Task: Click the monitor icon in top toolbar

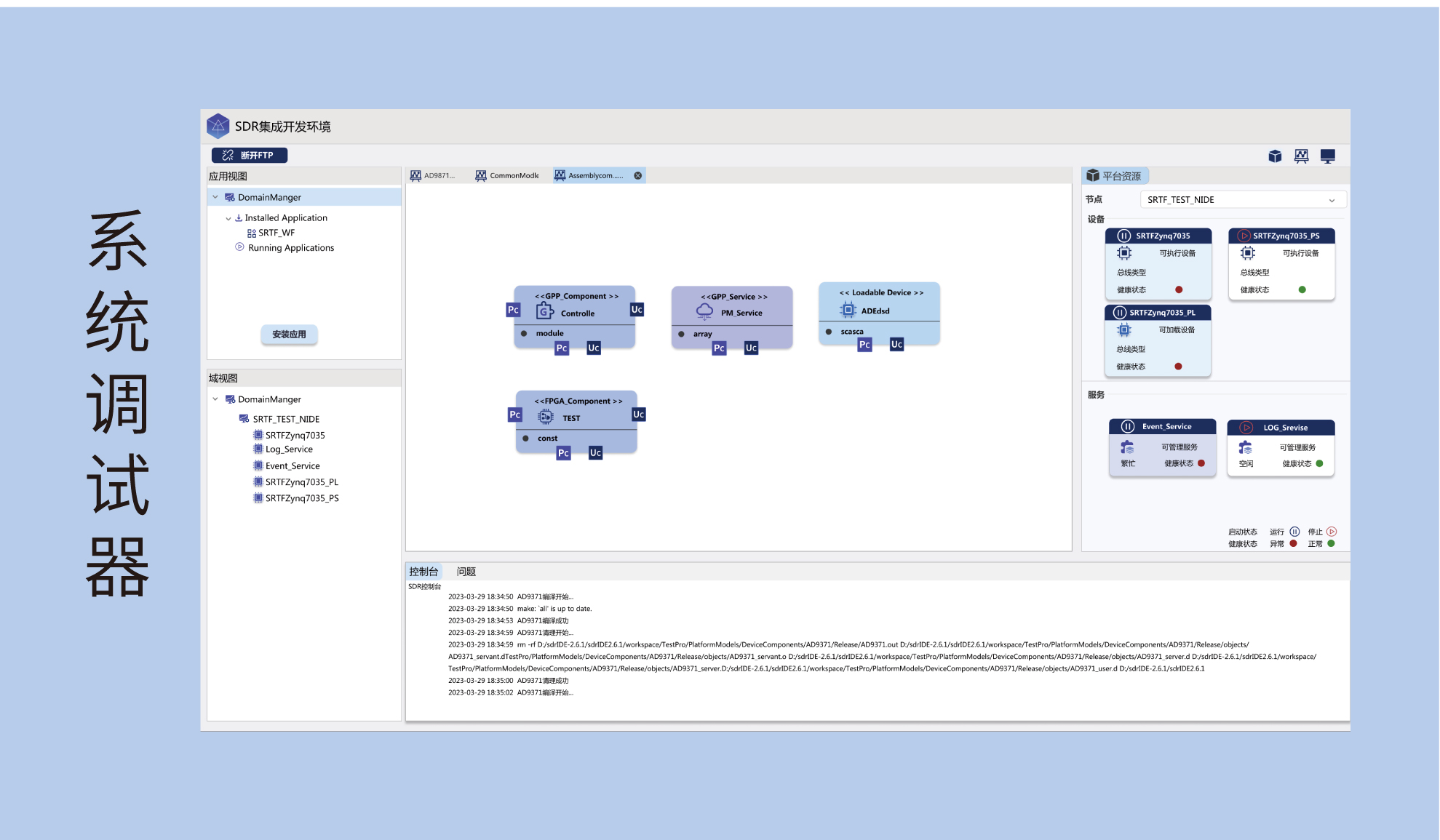Action: (1327, 156)
